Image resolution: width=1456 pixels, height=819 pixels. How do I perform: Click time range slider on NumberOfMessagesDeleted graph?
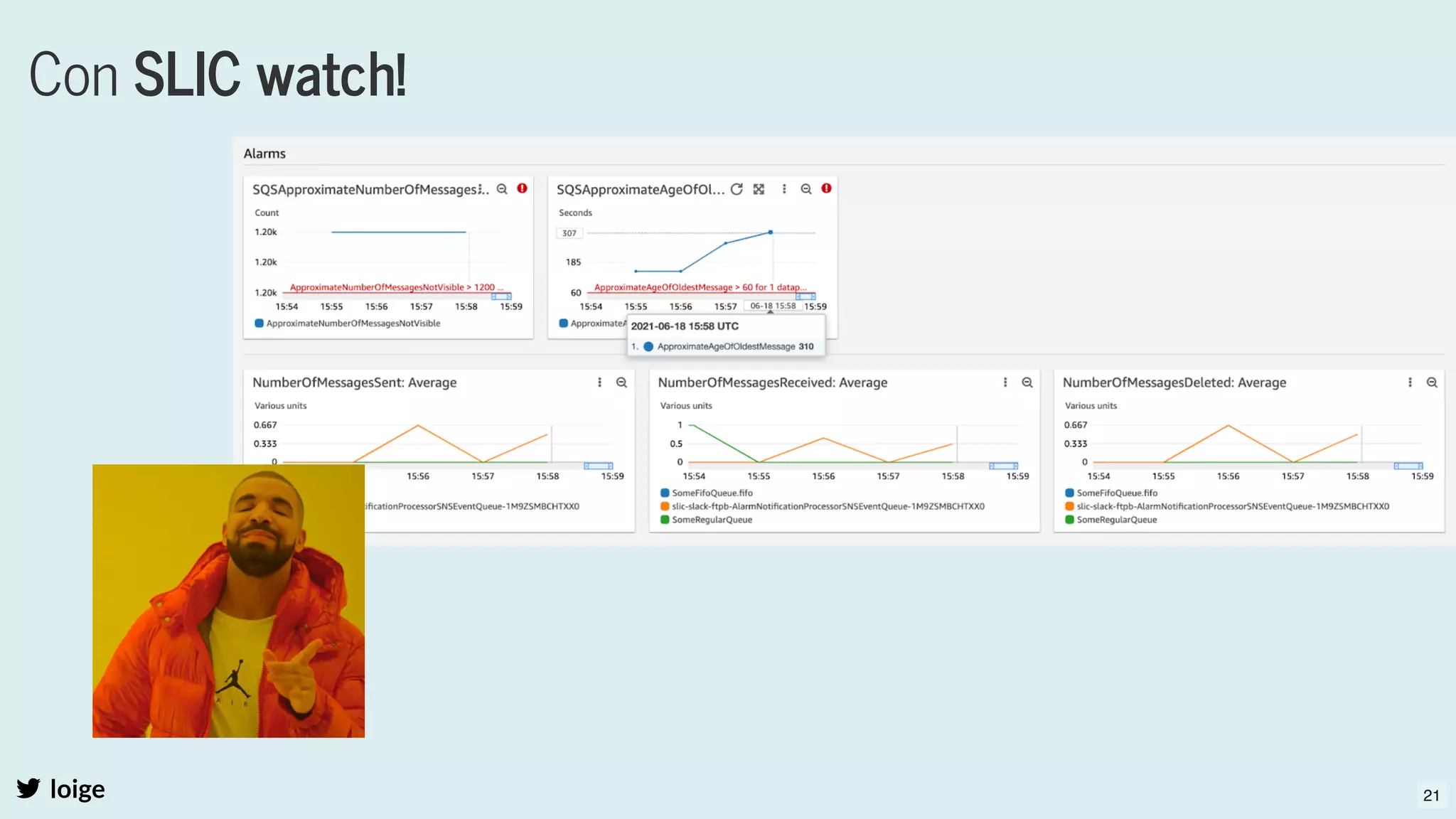click(x=1408, y=466)
